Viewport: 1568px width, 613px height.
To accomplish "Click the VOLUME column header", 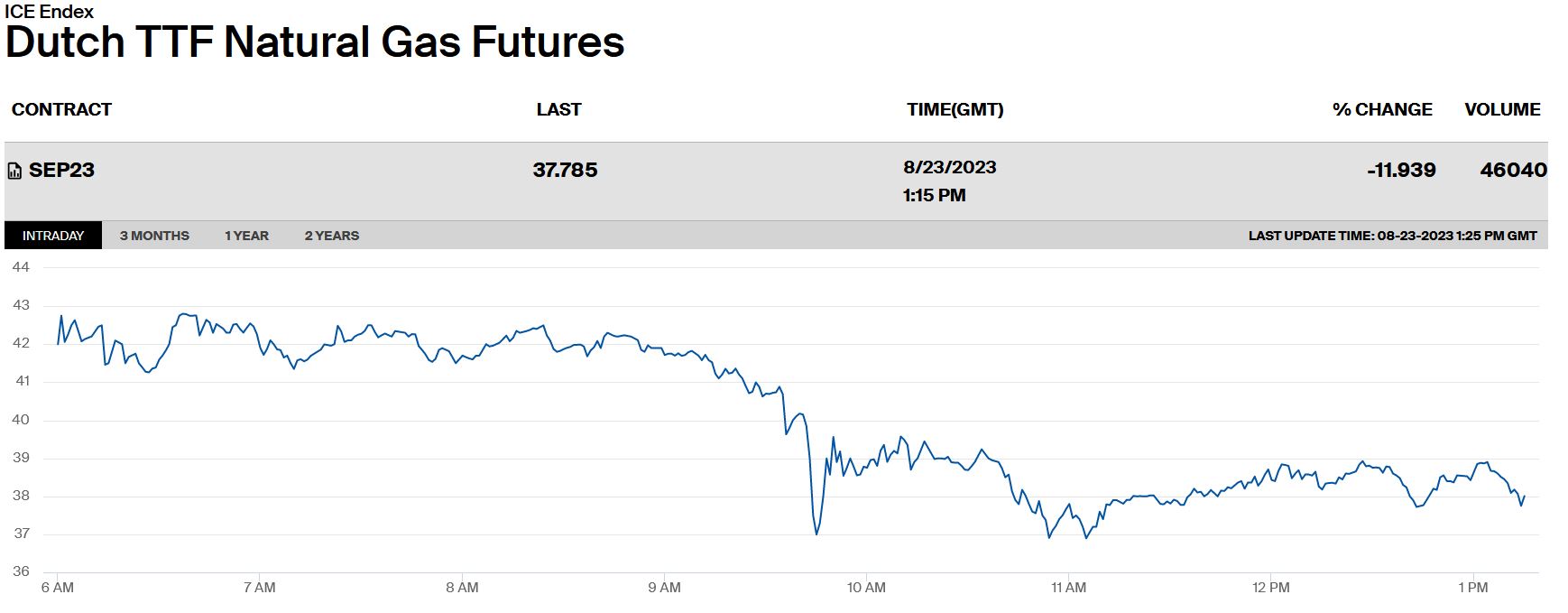I will 1502,109.
